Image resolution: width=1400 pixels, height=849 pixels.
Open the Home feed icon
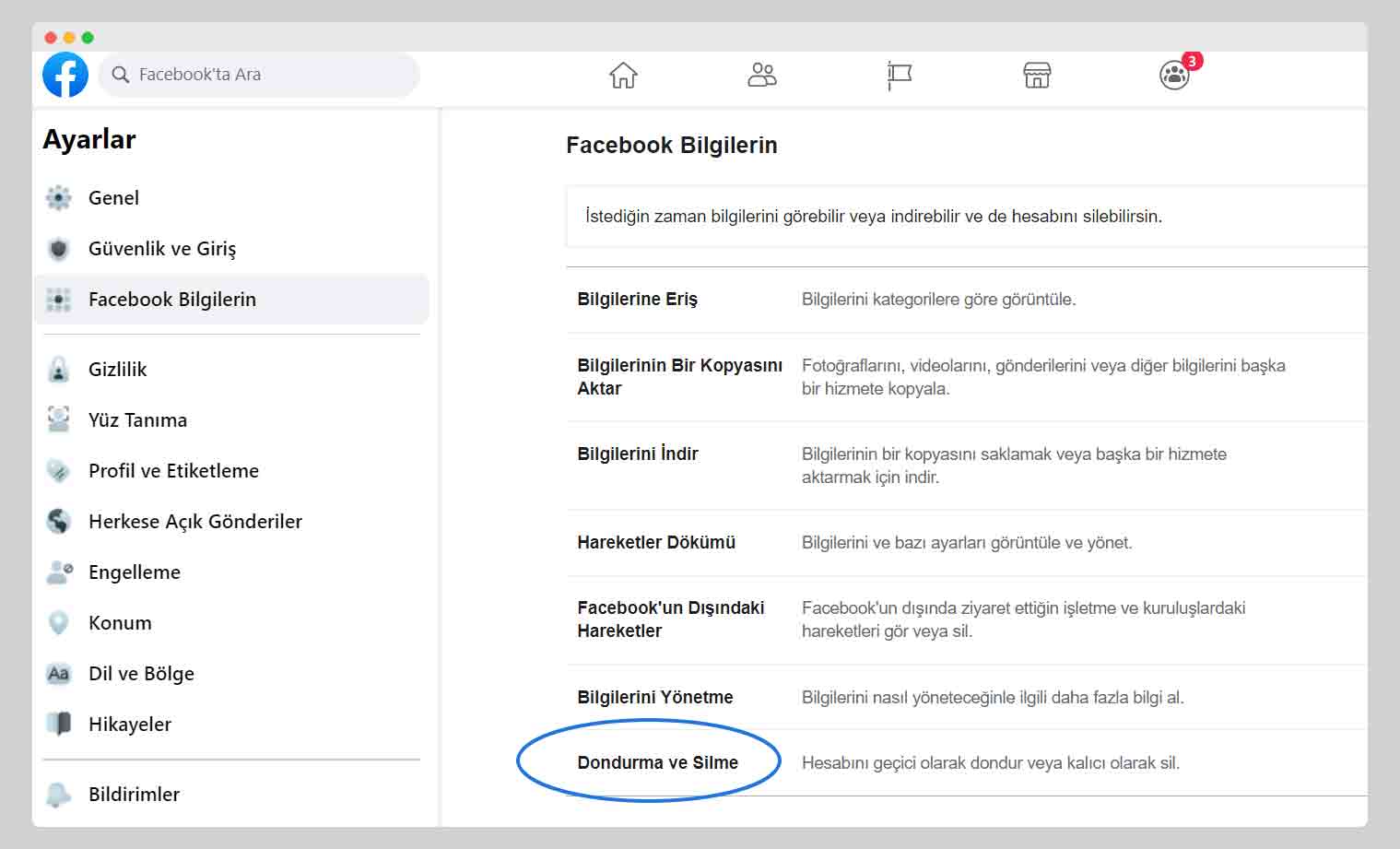point(623,75)
